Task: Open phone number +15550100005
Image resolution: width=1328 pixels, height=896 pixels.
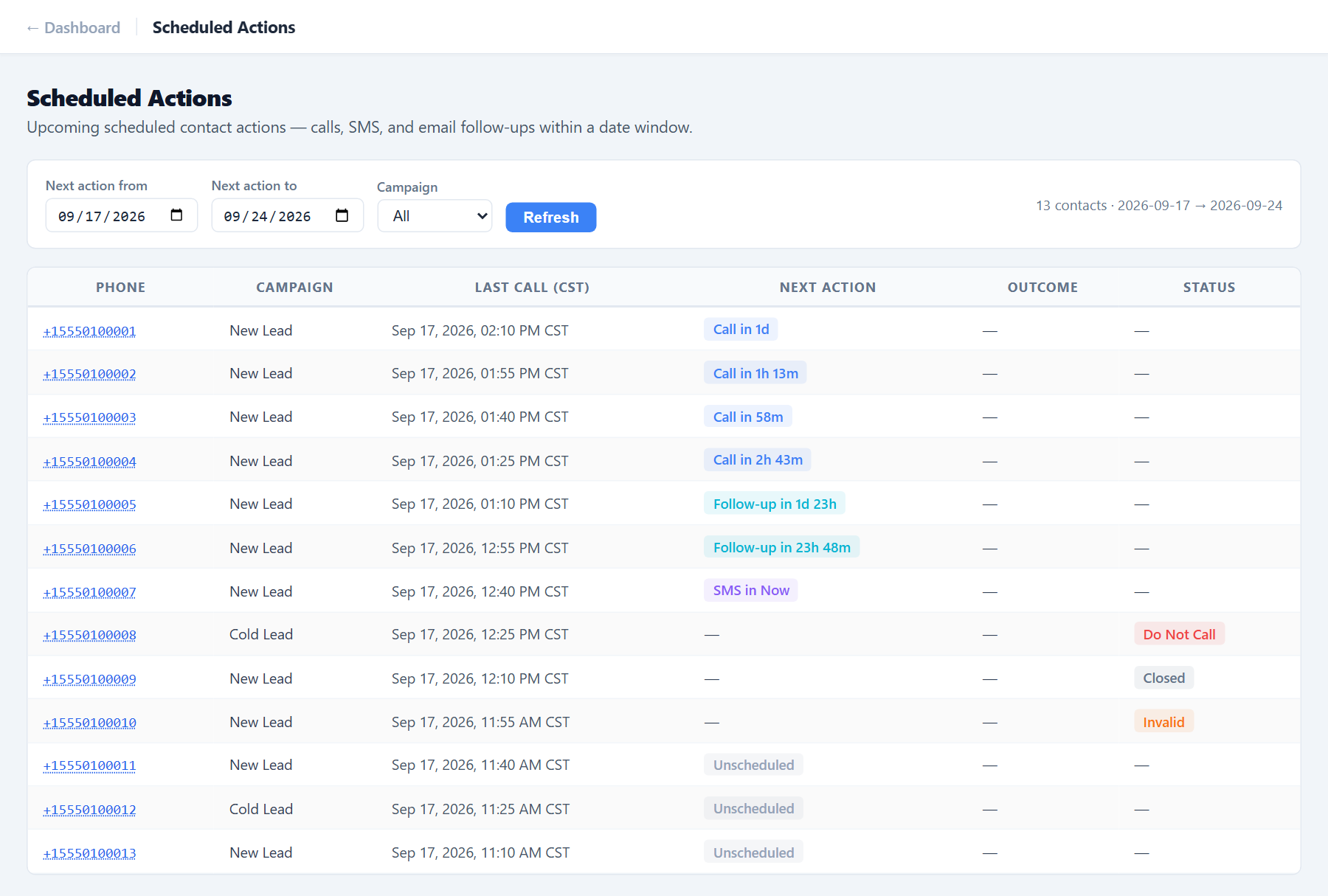Action: coord(89,504)
